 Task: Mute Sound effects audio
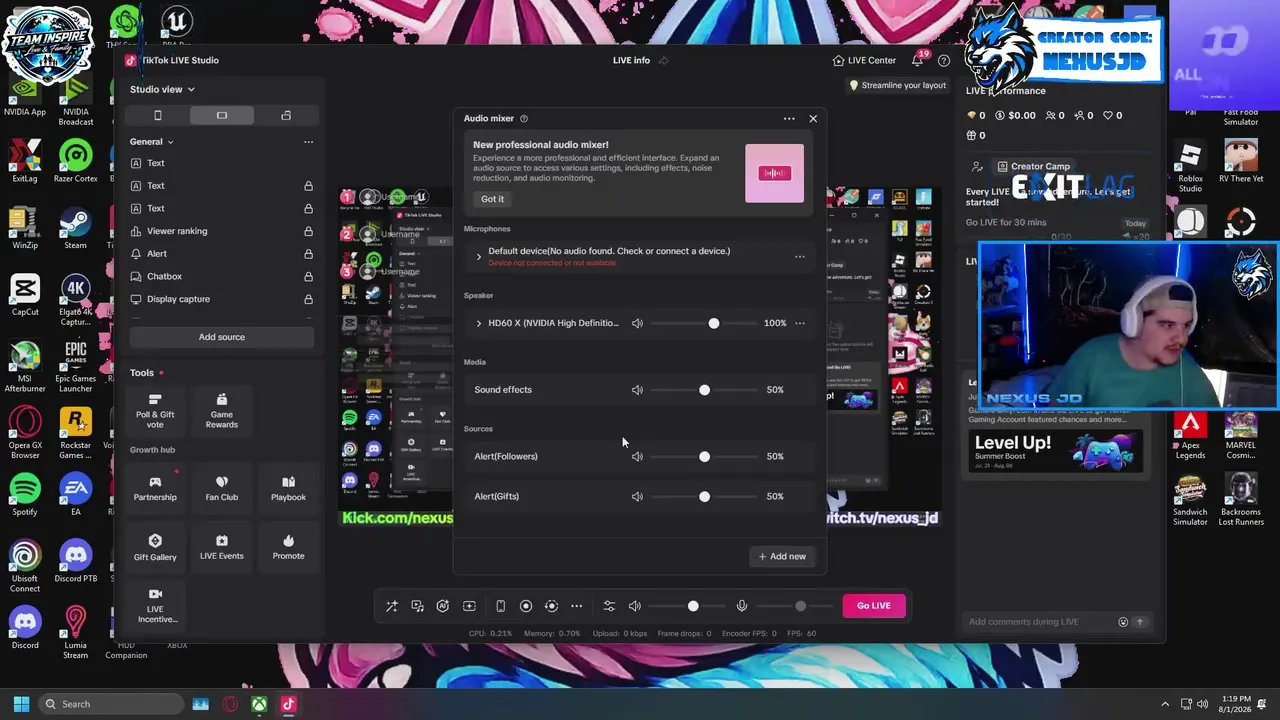pyautogui.click(x=637, y=390)
